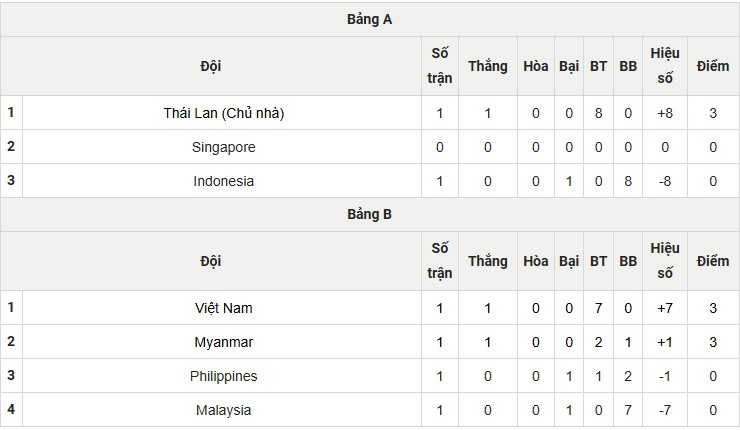Select the Philippines team cell
The height and width of the screenshot is (430, 740).
coord(224,376)
